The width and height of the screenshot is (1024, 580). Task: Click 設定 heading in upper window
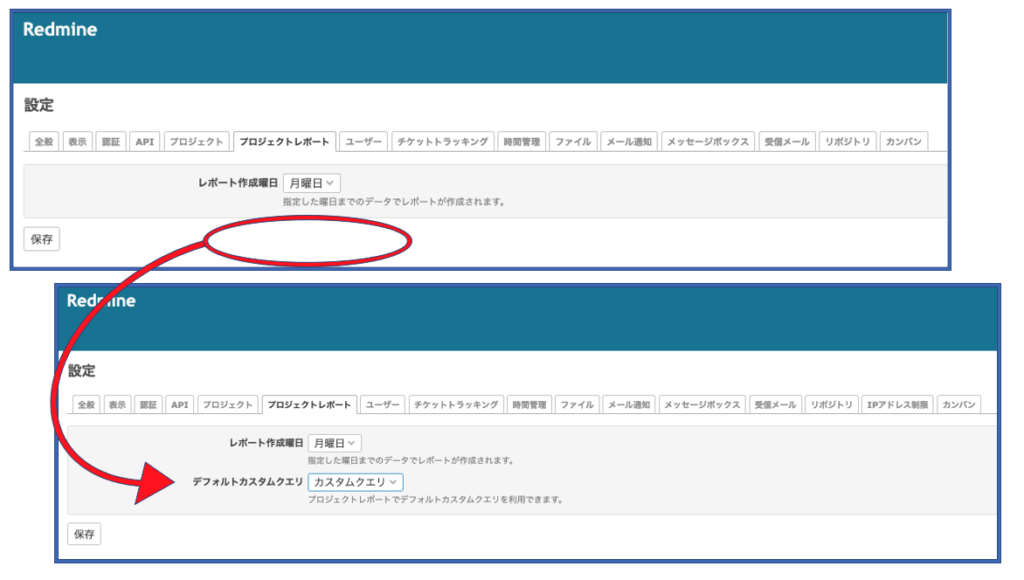click(39, 105)
